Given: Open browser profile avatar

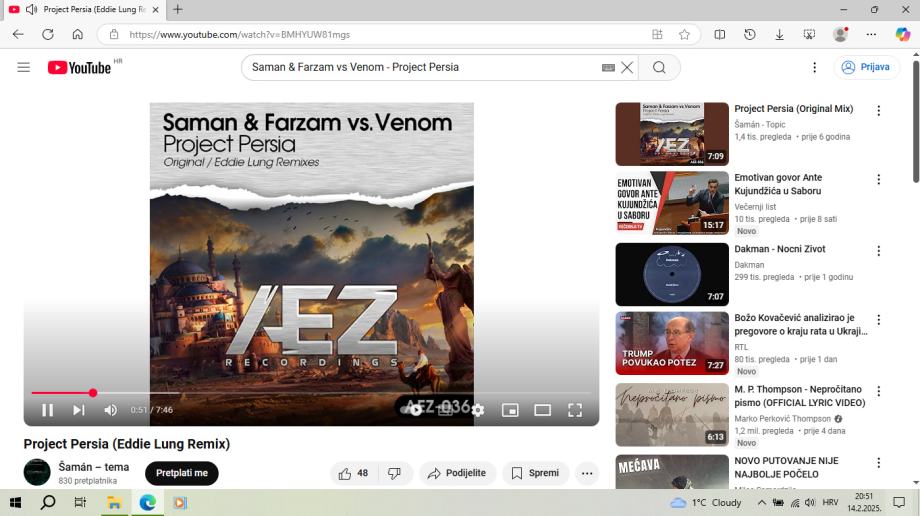Looking at the screenshot, I should (x=840, y=35).
